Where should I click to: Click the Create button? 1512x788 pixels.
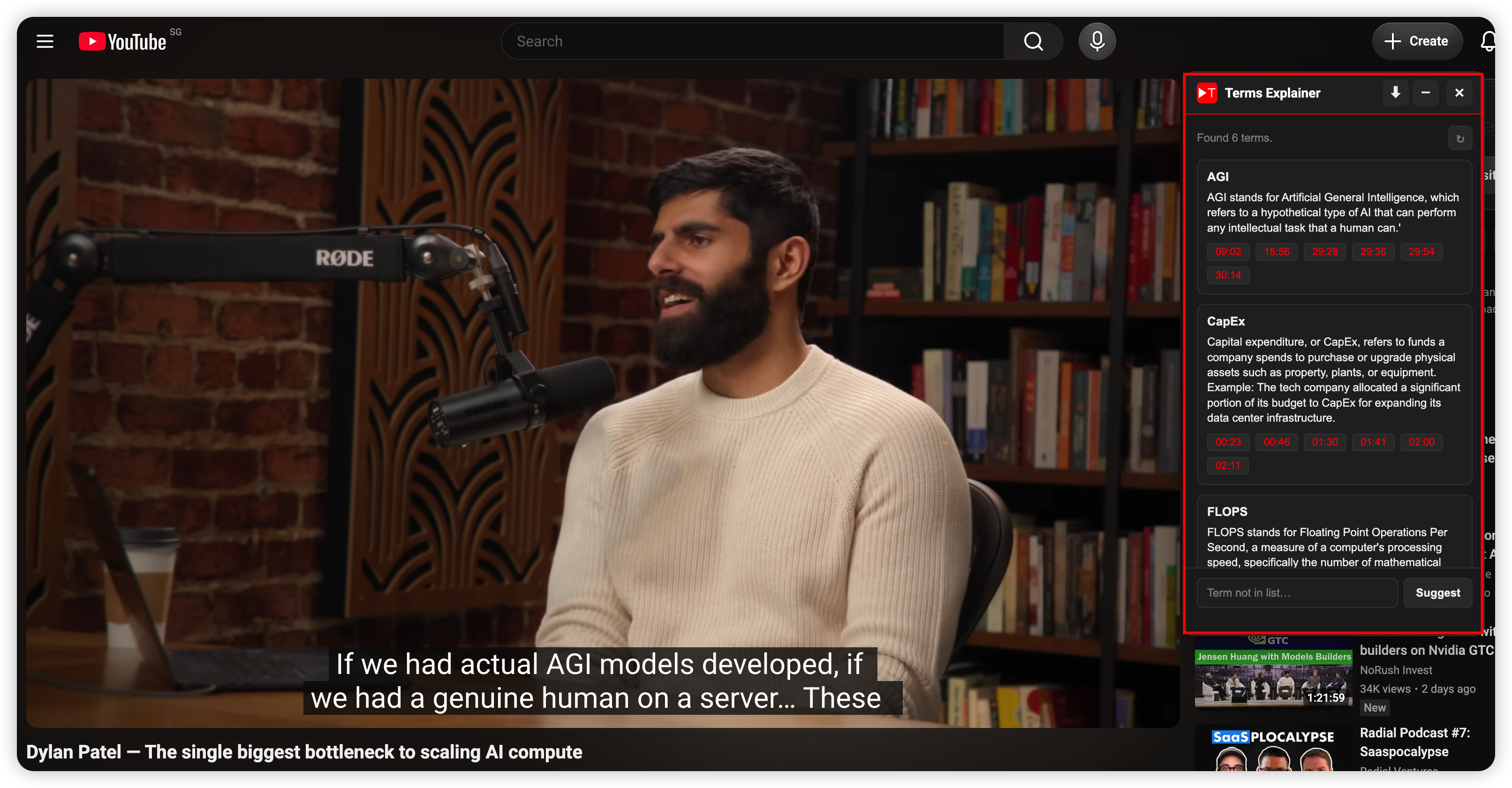[1416, 41]
